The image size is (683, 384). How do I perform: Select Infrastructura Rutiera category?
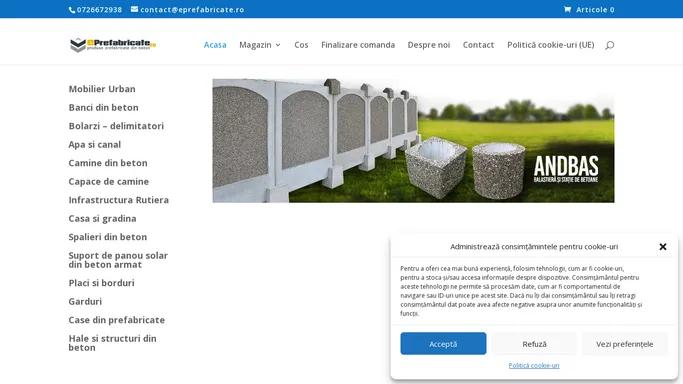point(118,200)
